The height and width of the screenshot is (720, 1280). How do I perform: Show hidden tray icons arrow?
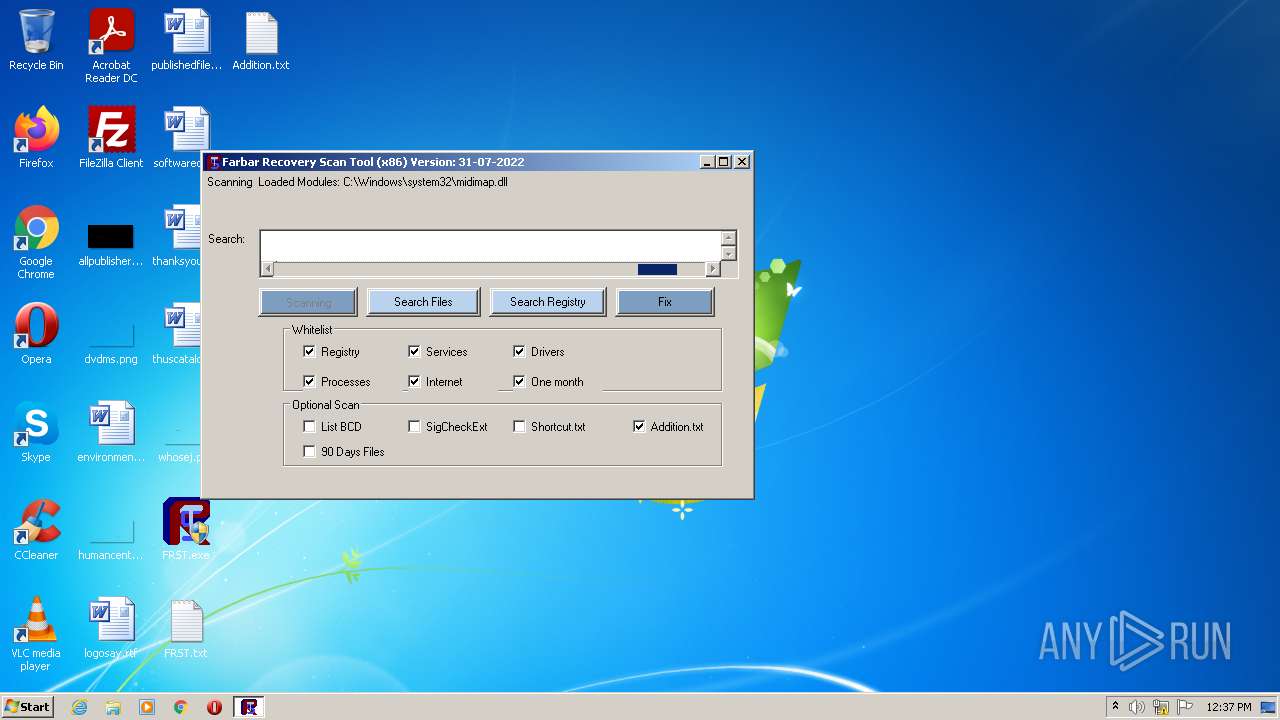click(x=1115, y=707)
